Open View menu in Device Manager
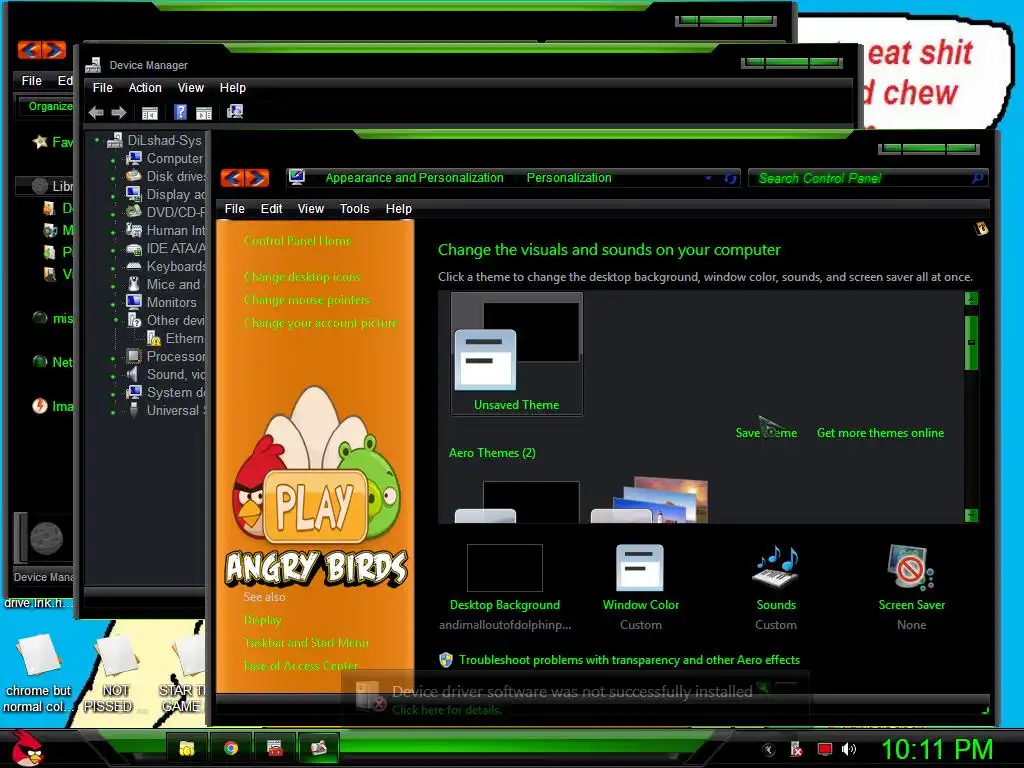This screenshot has height=768, width=1024. [191, 88]
